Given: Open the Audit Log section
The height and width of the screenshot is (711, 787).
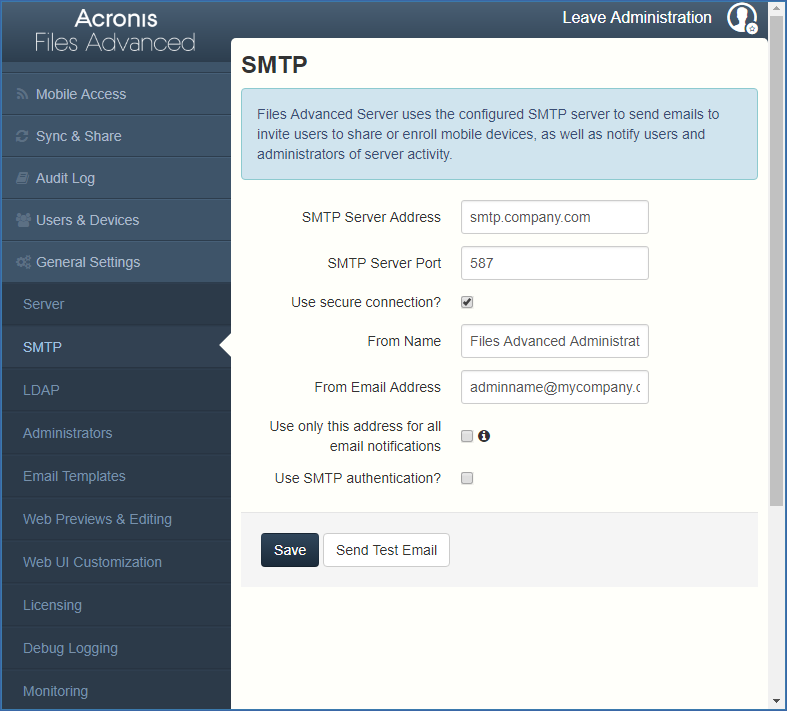Looking at the screenshot, I should tap(116, 178).
